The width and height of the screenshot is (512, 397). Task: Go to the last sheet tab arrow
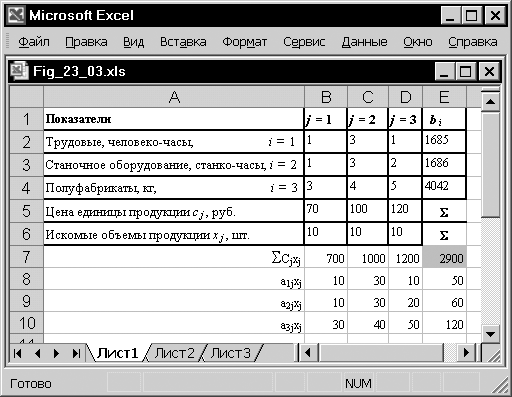point(77,353)
